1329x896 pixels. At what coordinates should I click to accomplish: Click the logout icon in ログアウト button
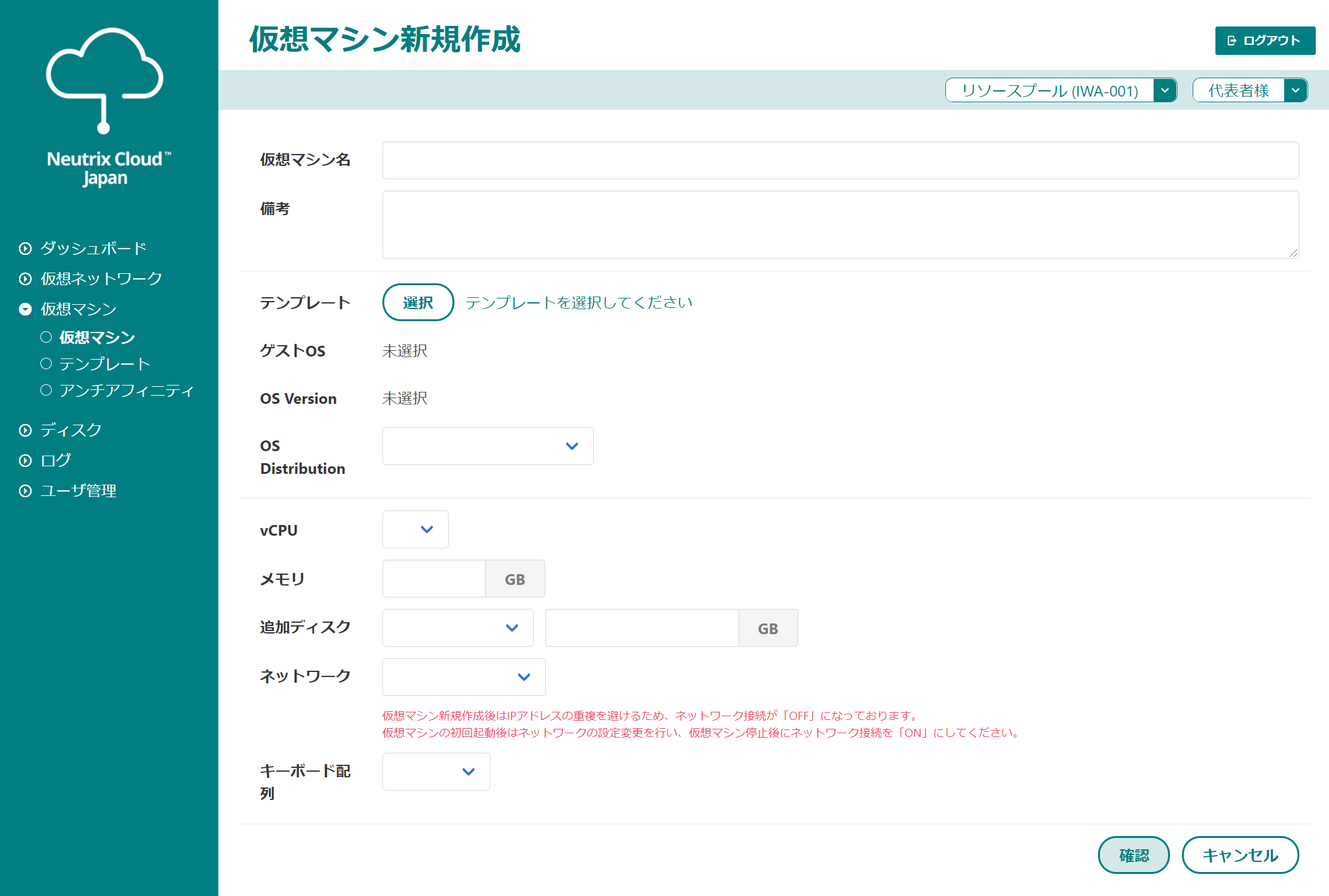point(1232,40)
